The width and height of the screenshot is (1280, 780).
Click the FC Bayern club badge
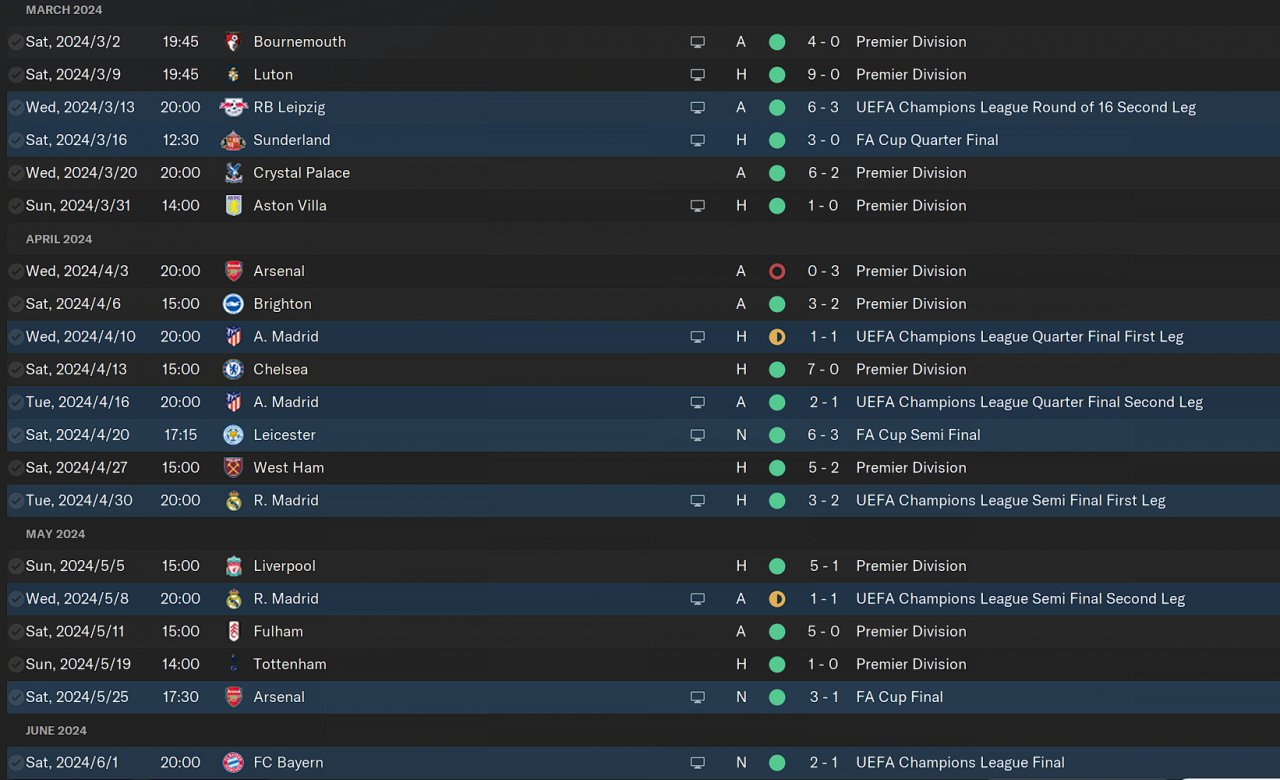click(x=233, y=763)
